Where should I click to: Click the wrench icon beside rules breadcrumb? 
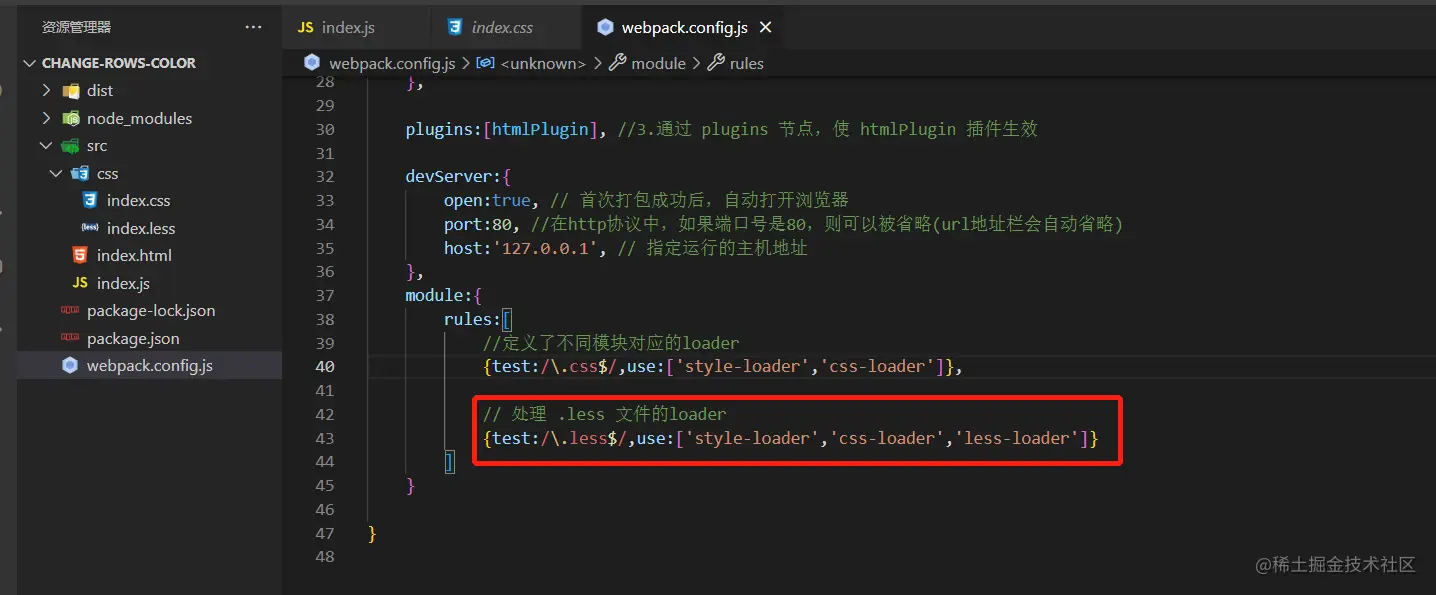tap(716, 63)
